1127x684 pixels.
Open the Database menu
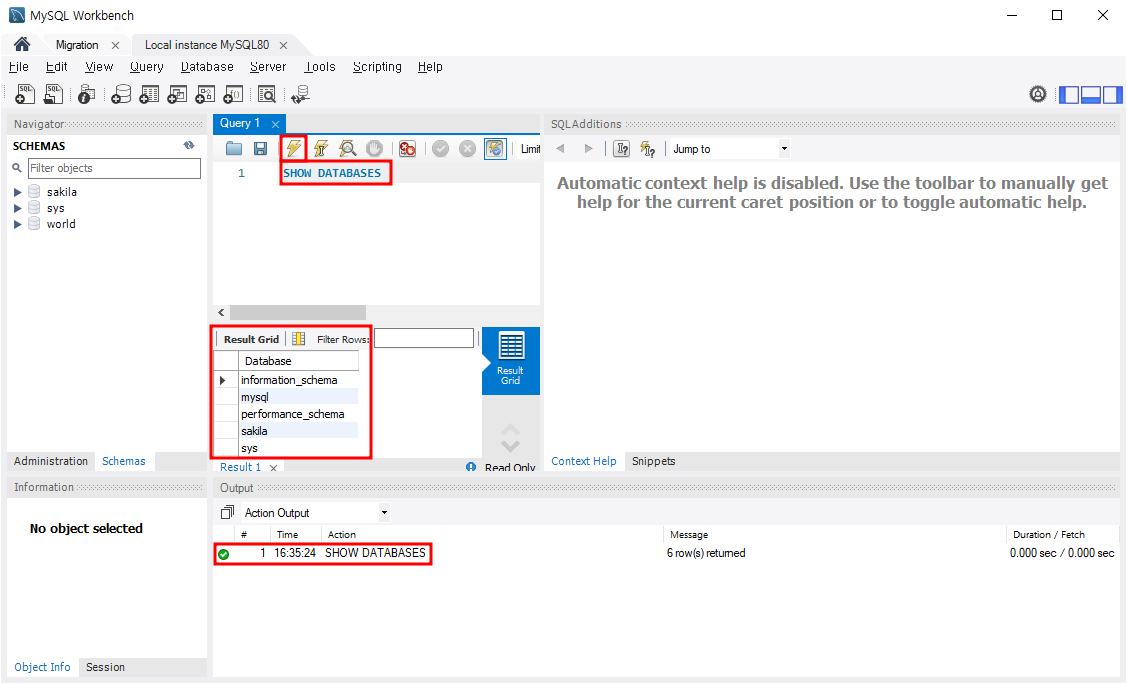point(207,67)
